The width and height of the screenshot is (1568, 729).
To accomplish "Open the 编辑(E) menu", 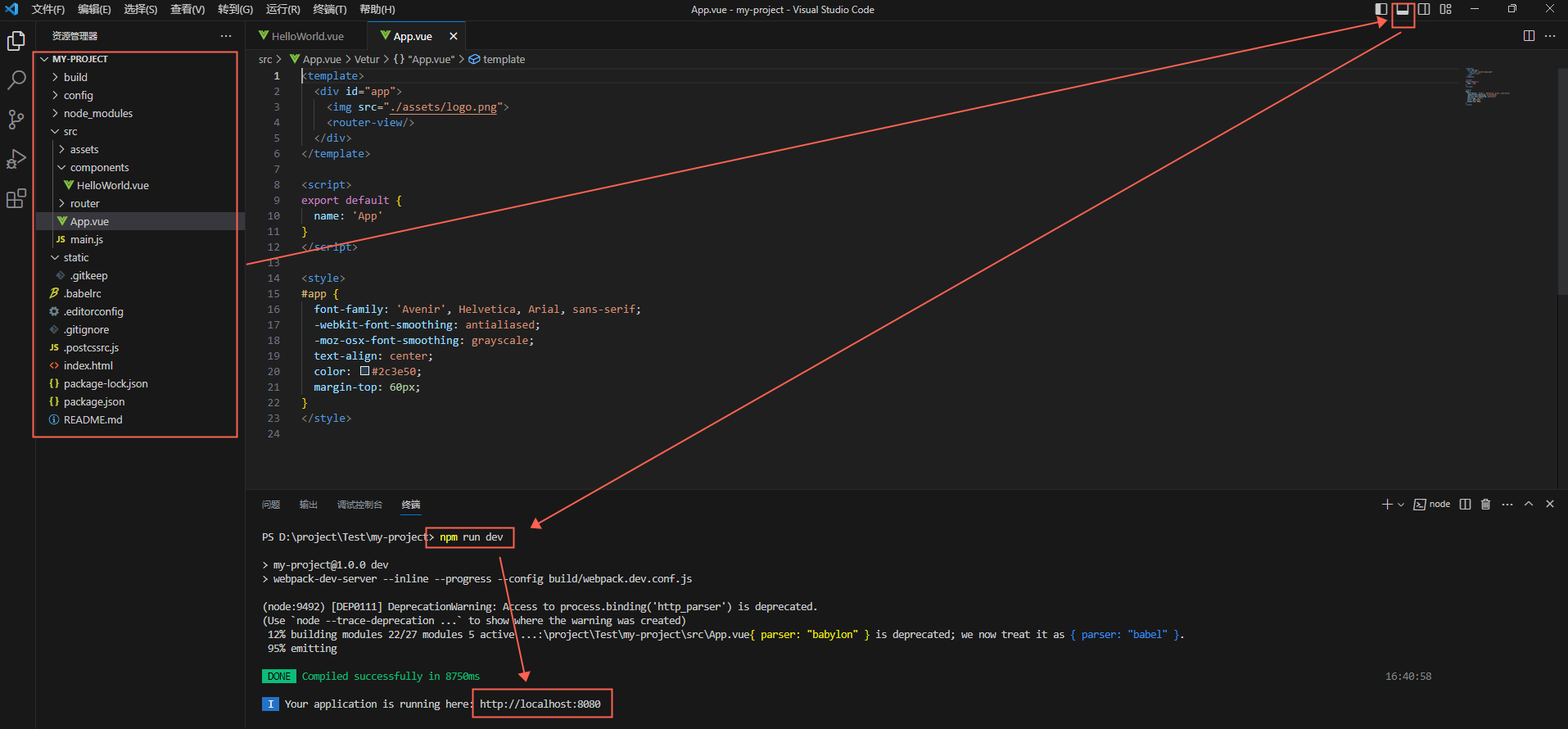I will (x=94, y=9).
